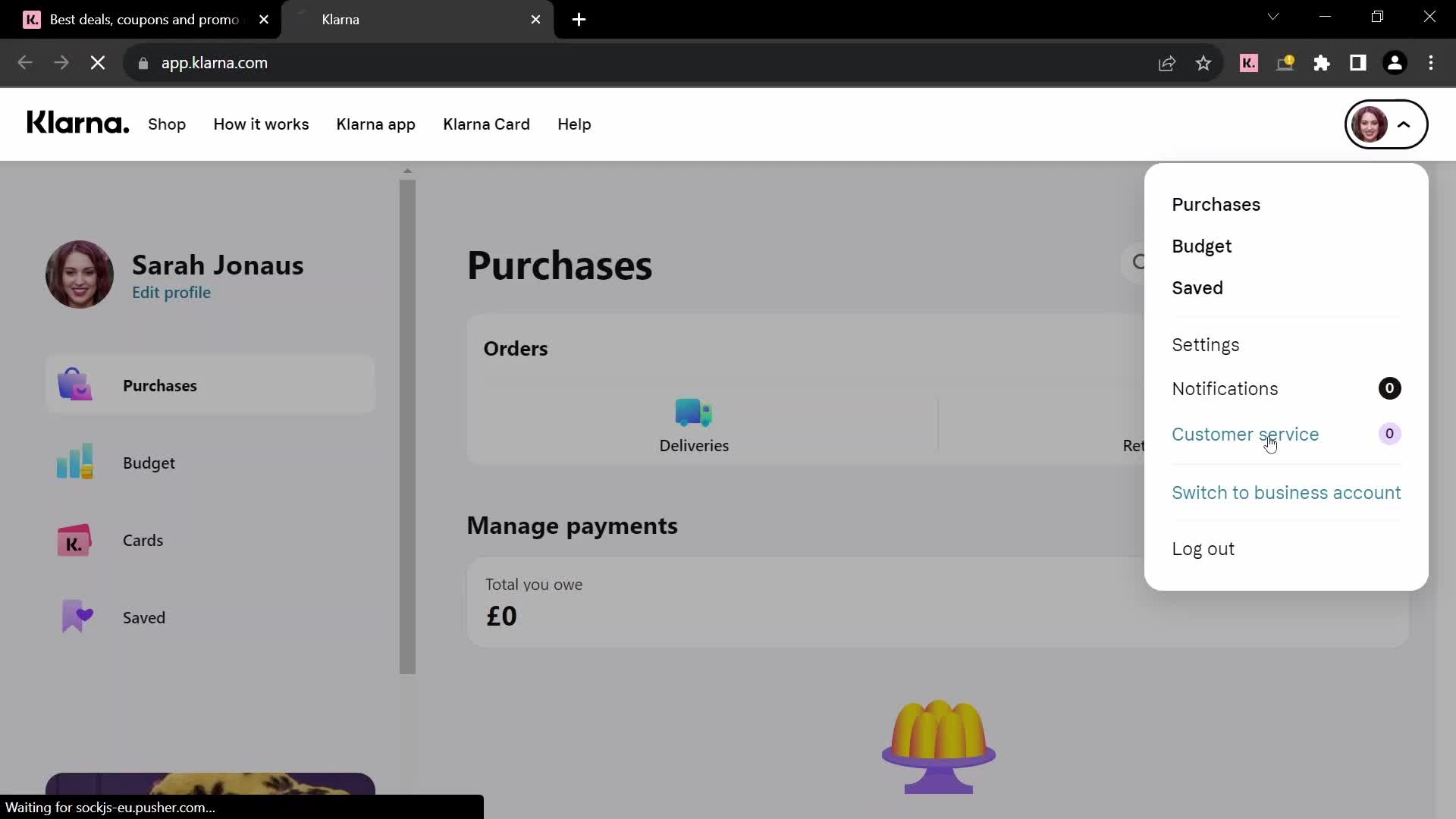
Task: Click the address bar URL app.klarna.com
Action: [214, 63]
